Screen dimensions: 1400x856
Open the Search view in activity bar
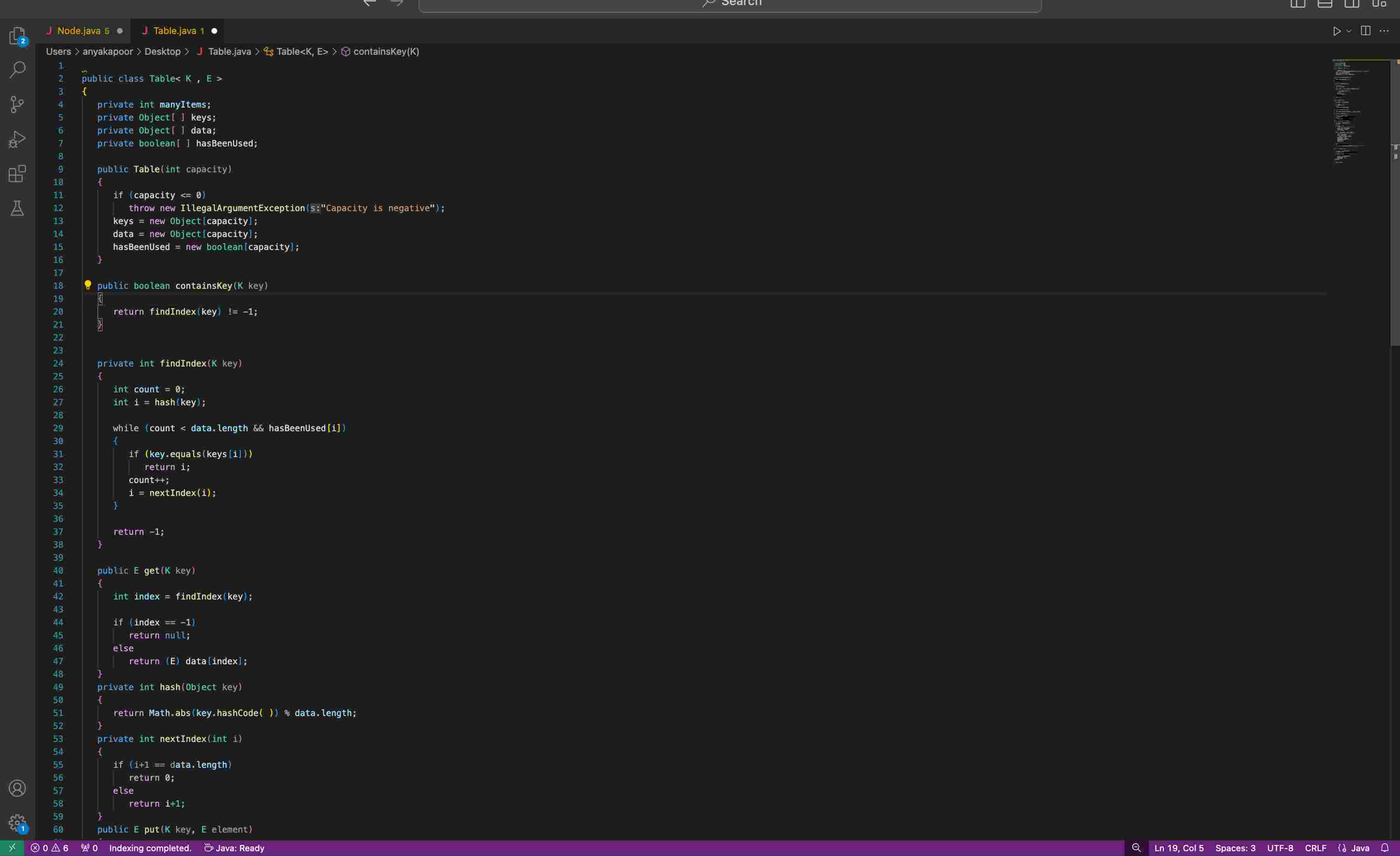coord(17,70)
